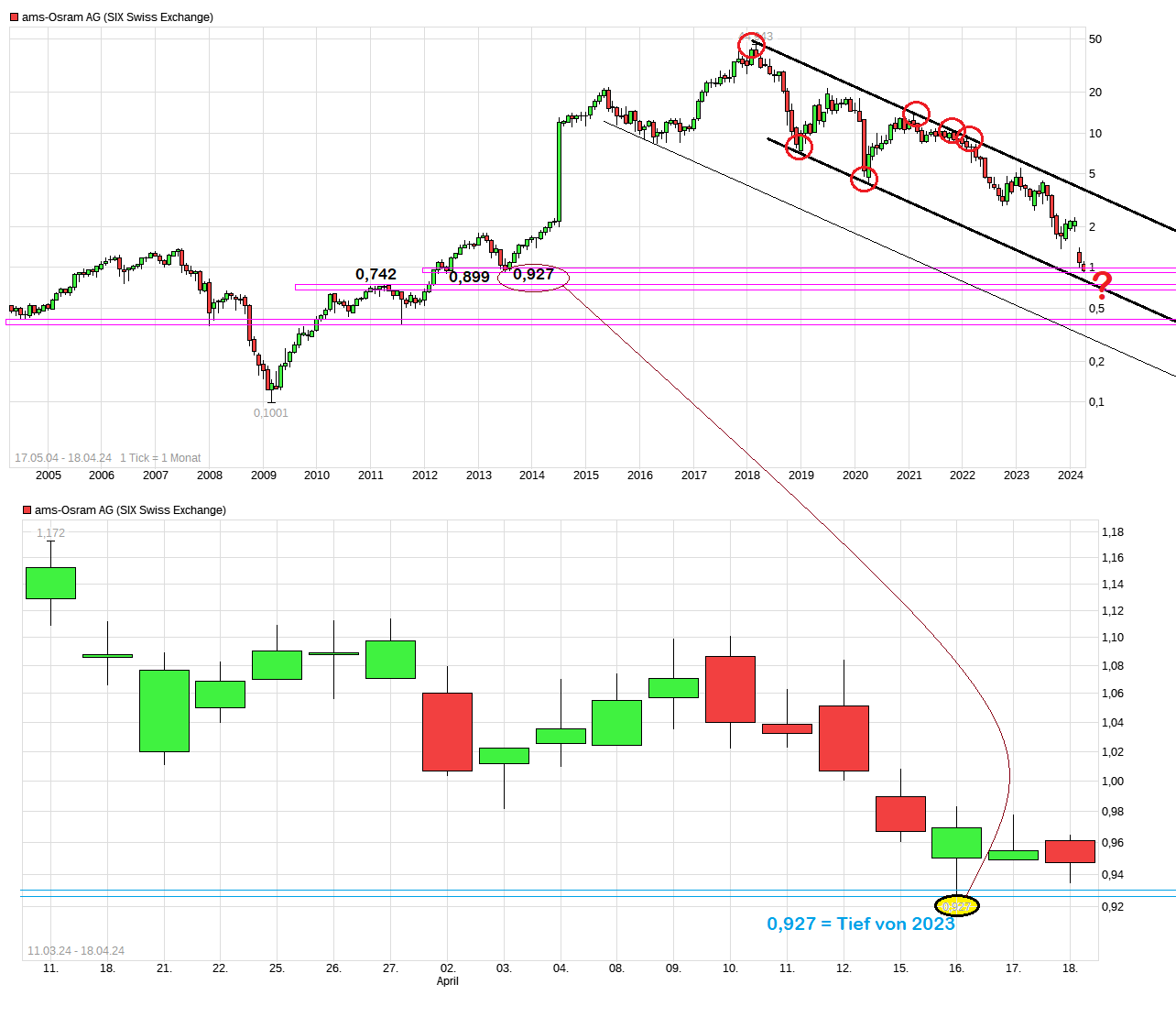
Task: Click the 0,2 price level on the monthly axis
Action: [1097, 362]
